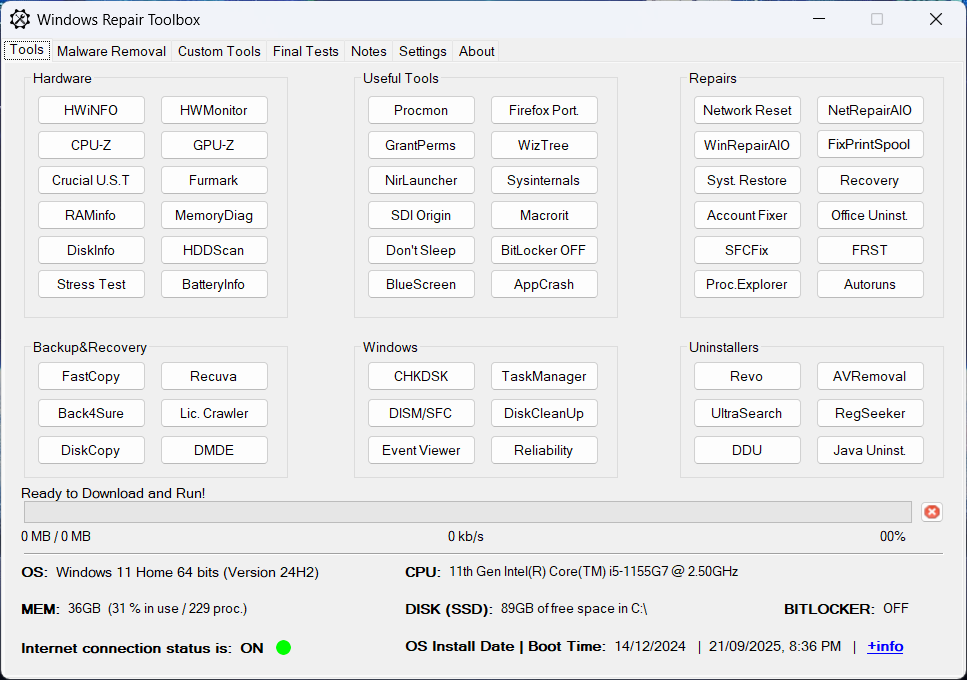Run the CPU-Z button

tap(91, 145)
